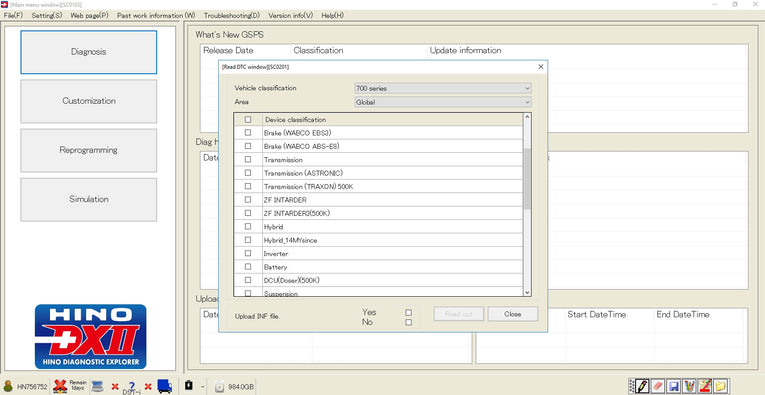Image resolution: width=765 pixels, height=395 pixels.
Task: Click the hard disk 984.0GB icon
Action: tap(220, 387)
